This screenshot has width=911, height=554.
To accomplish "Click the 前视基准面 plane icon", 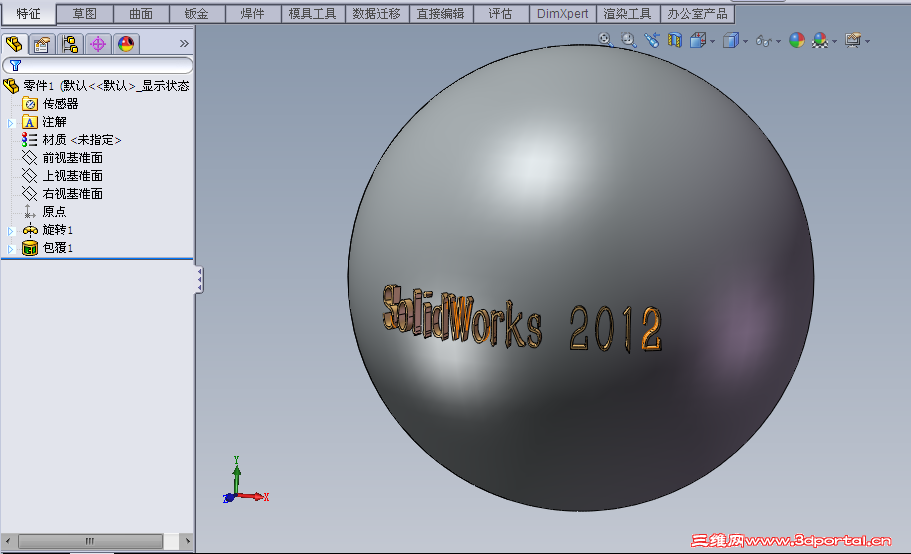I will pyautogui.click(x=30, y=158).
